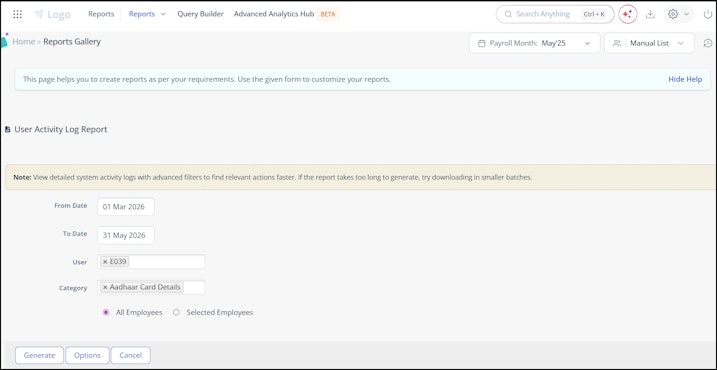Open the downloads icon in header
The width and height of the screenshot is (717, 370).
[x=650, y=14]
